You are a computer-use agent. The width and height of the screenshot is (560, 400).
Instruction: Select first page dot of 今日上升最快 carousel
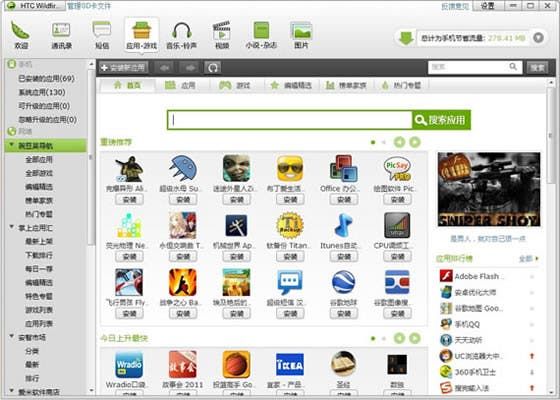click(x=373, y=338)
